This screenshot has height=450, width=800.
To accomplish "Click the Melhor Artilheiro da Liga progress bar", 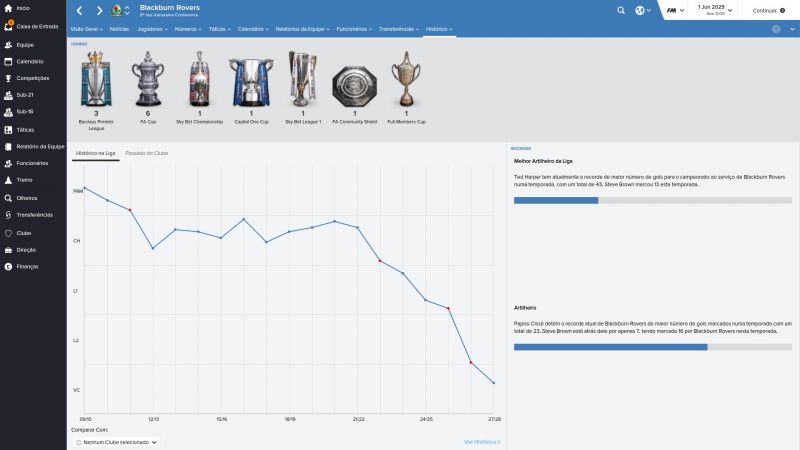I will click(652, 200).
